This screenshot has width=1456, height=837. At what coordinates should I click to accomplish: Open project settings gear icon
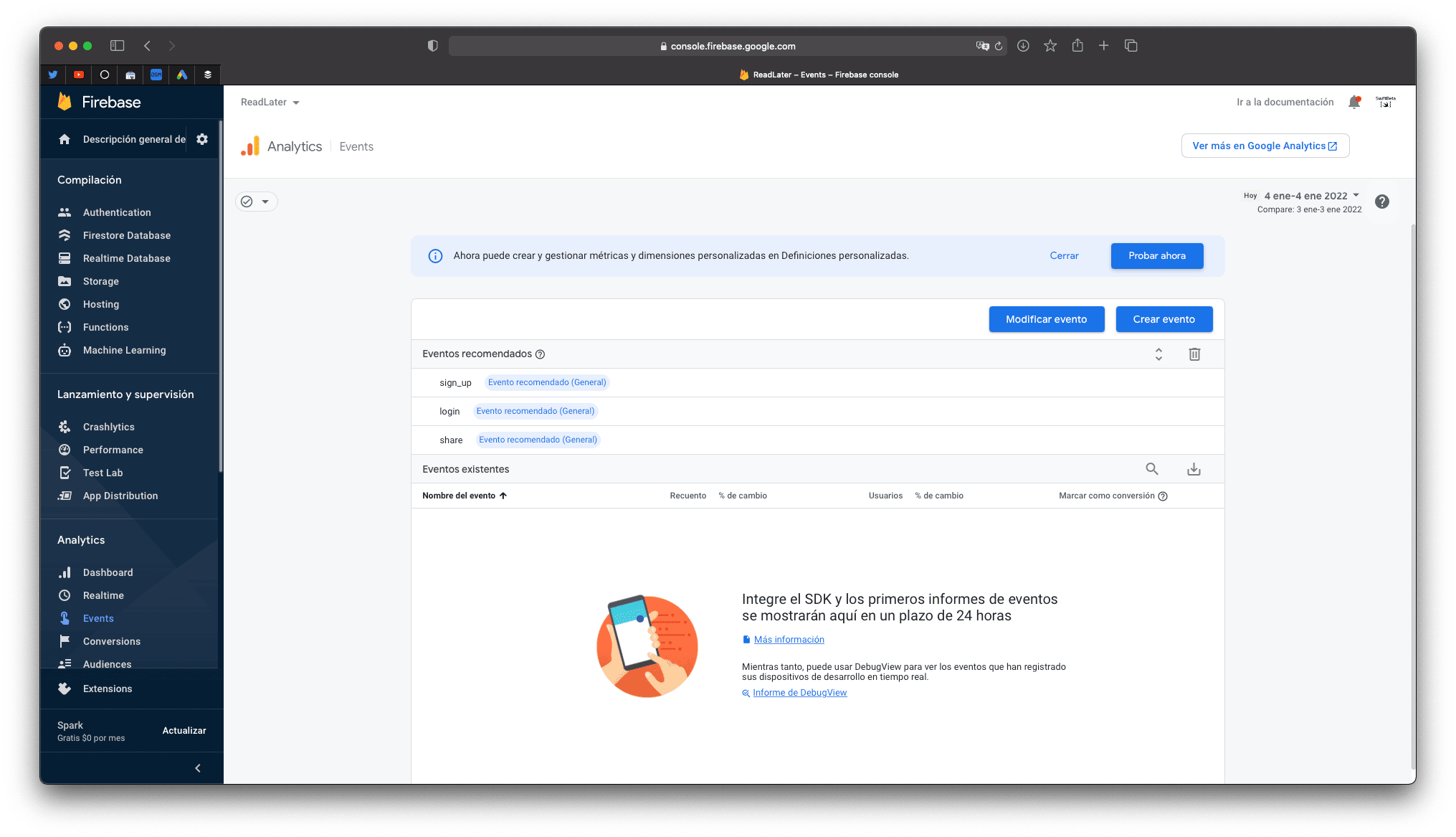point(202,139)
